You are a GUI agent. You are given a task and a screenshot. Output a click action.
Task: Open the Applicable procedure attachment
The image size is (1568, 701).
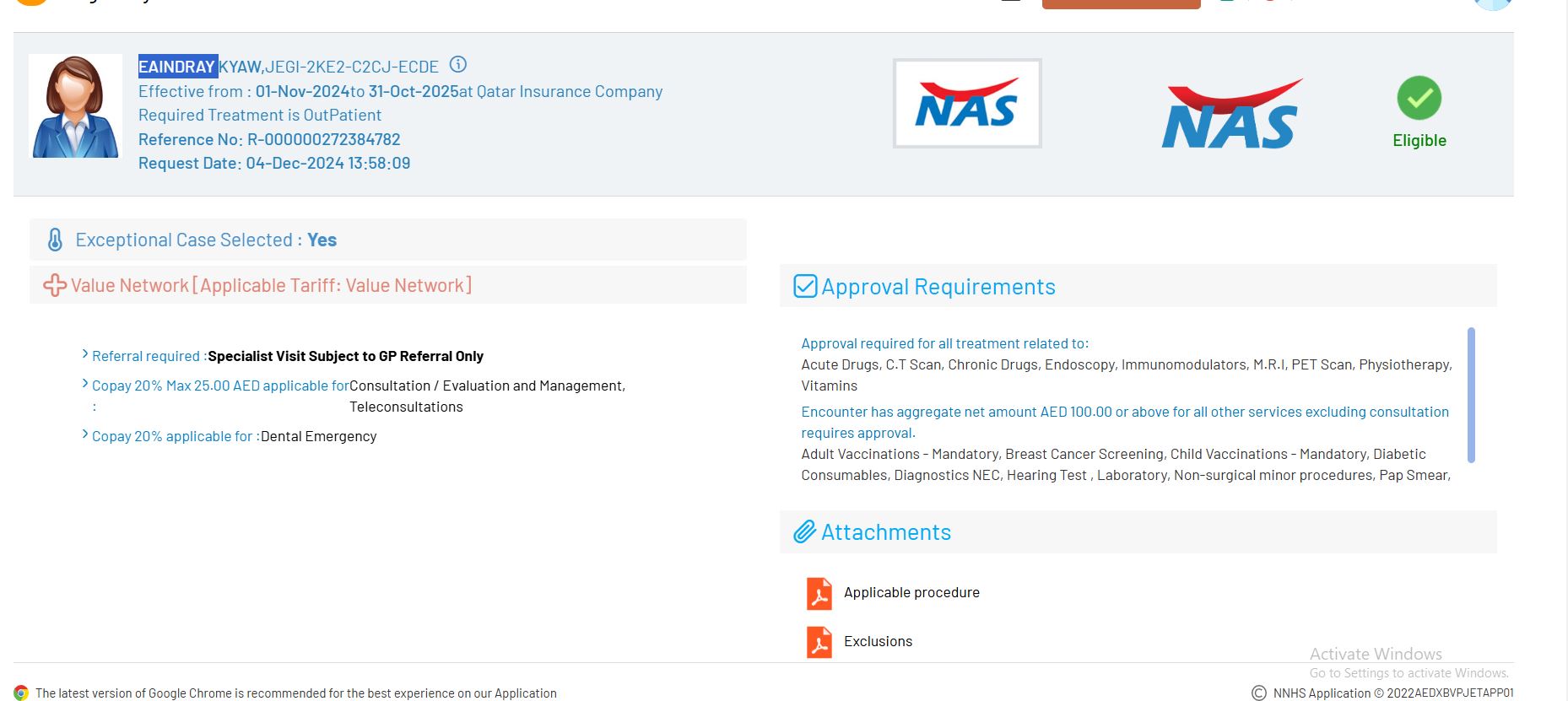point(911,593)
